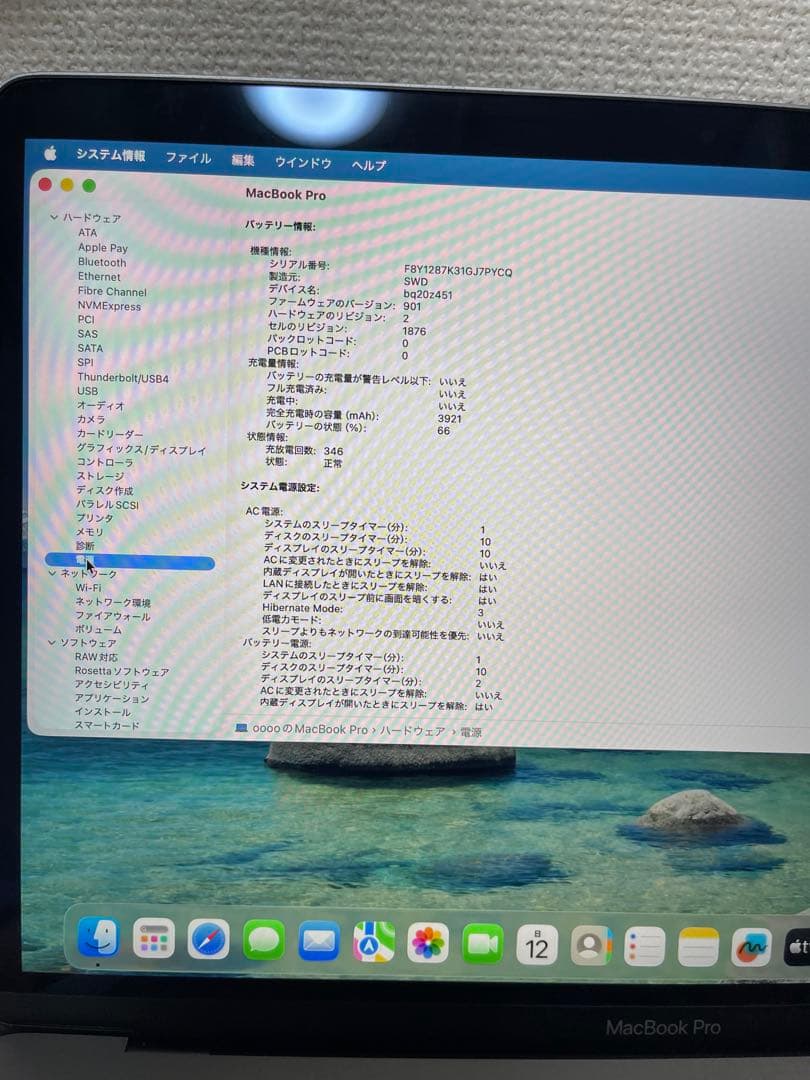Select コントローラ in sidebar
This screenshot has height=1080, width=810.
pyautogui.click(x=105, y=461)
